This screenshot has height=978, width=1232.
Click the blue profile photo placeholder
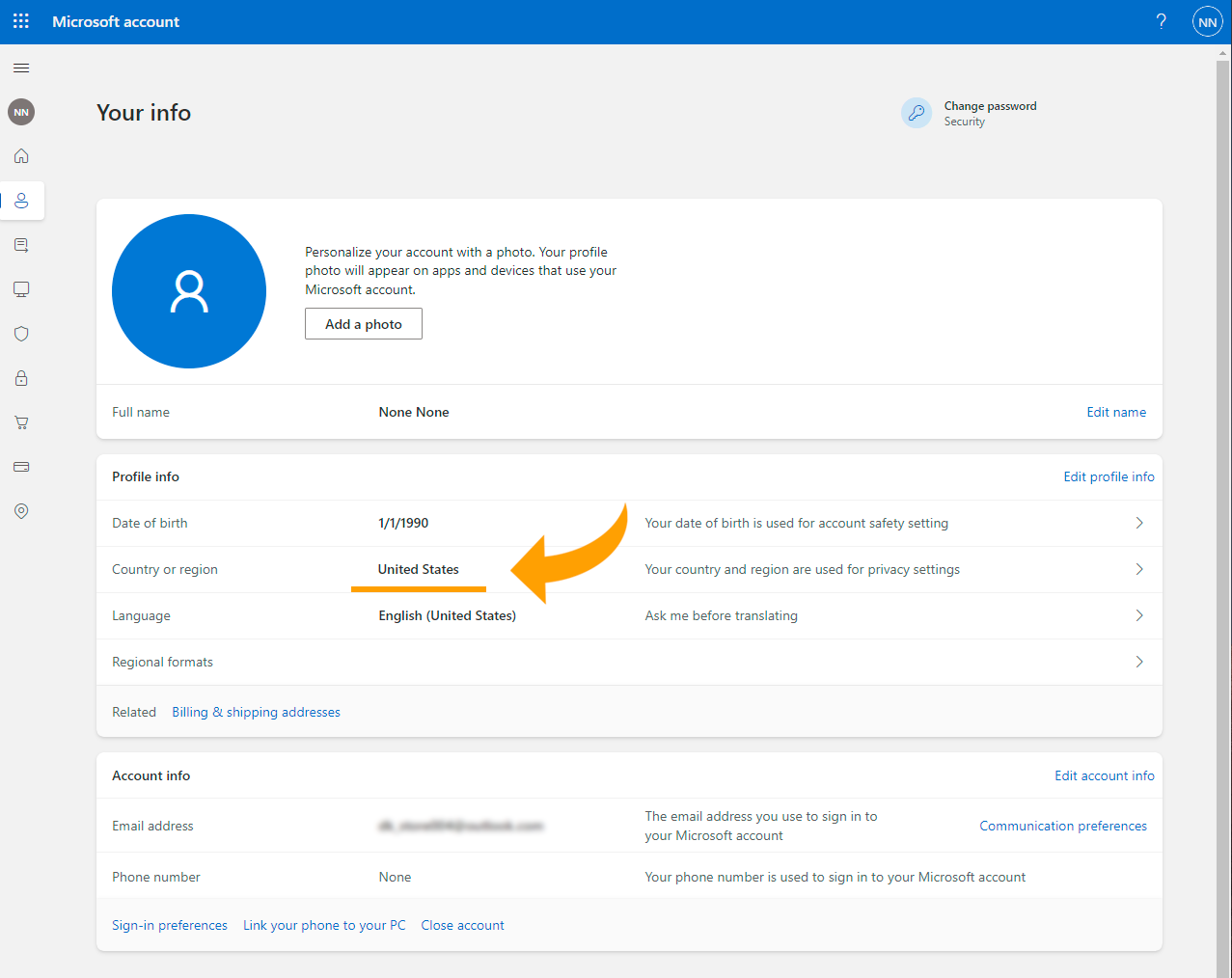coord(189,291)
